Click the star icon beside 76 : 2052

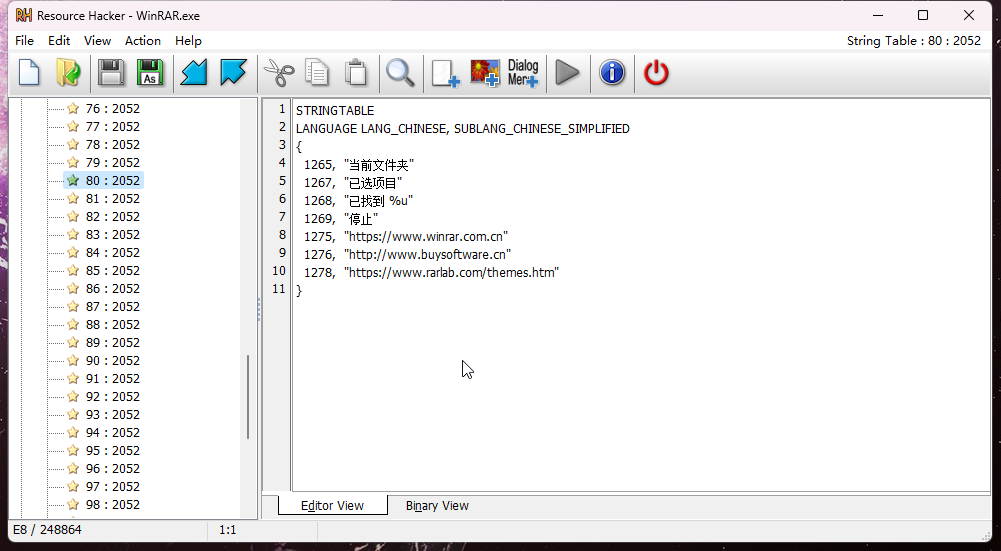click(x=73, y=109)
